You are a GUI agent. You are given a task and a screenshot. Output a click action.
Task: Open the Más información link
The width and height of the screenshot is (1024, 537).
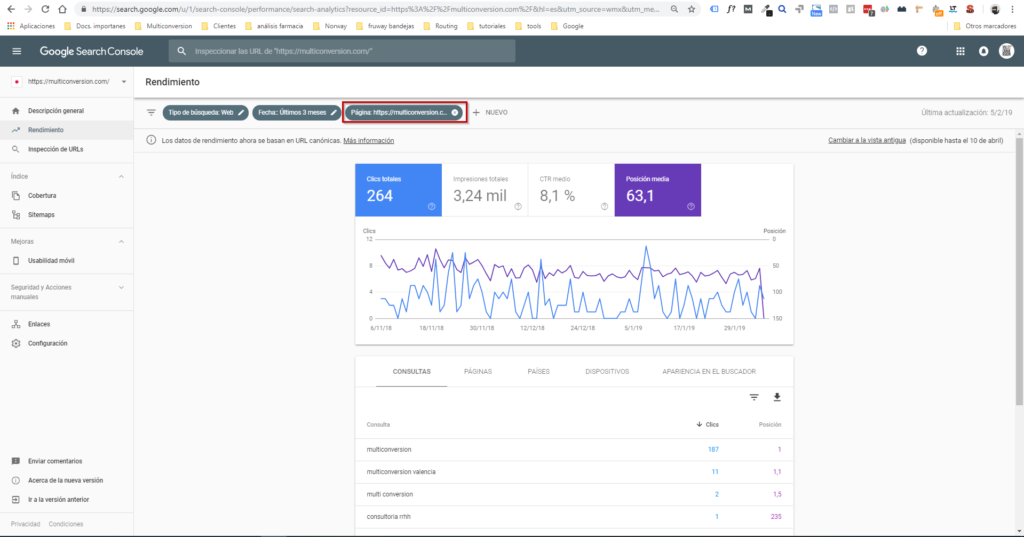pyautogui.click(x=368, y=140)
